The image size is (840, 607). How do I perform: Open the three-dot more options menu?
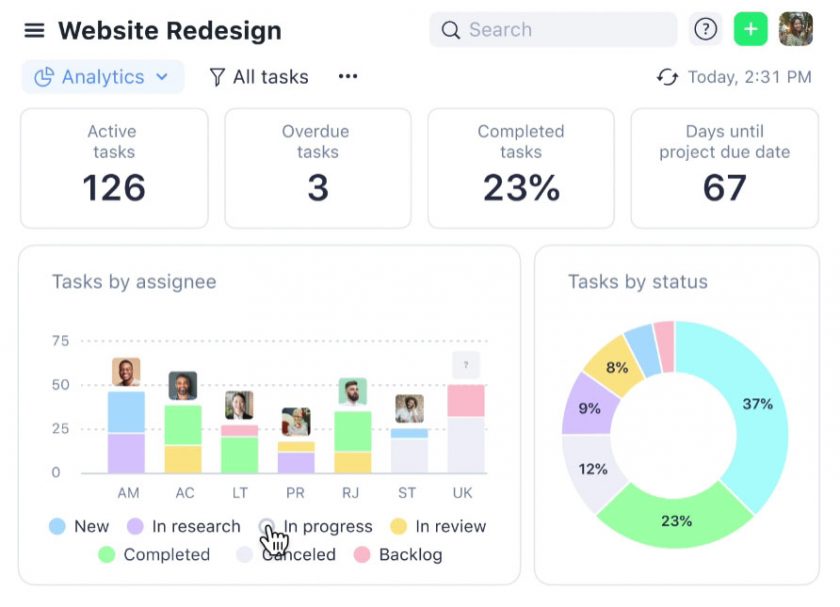coord(348,77)
